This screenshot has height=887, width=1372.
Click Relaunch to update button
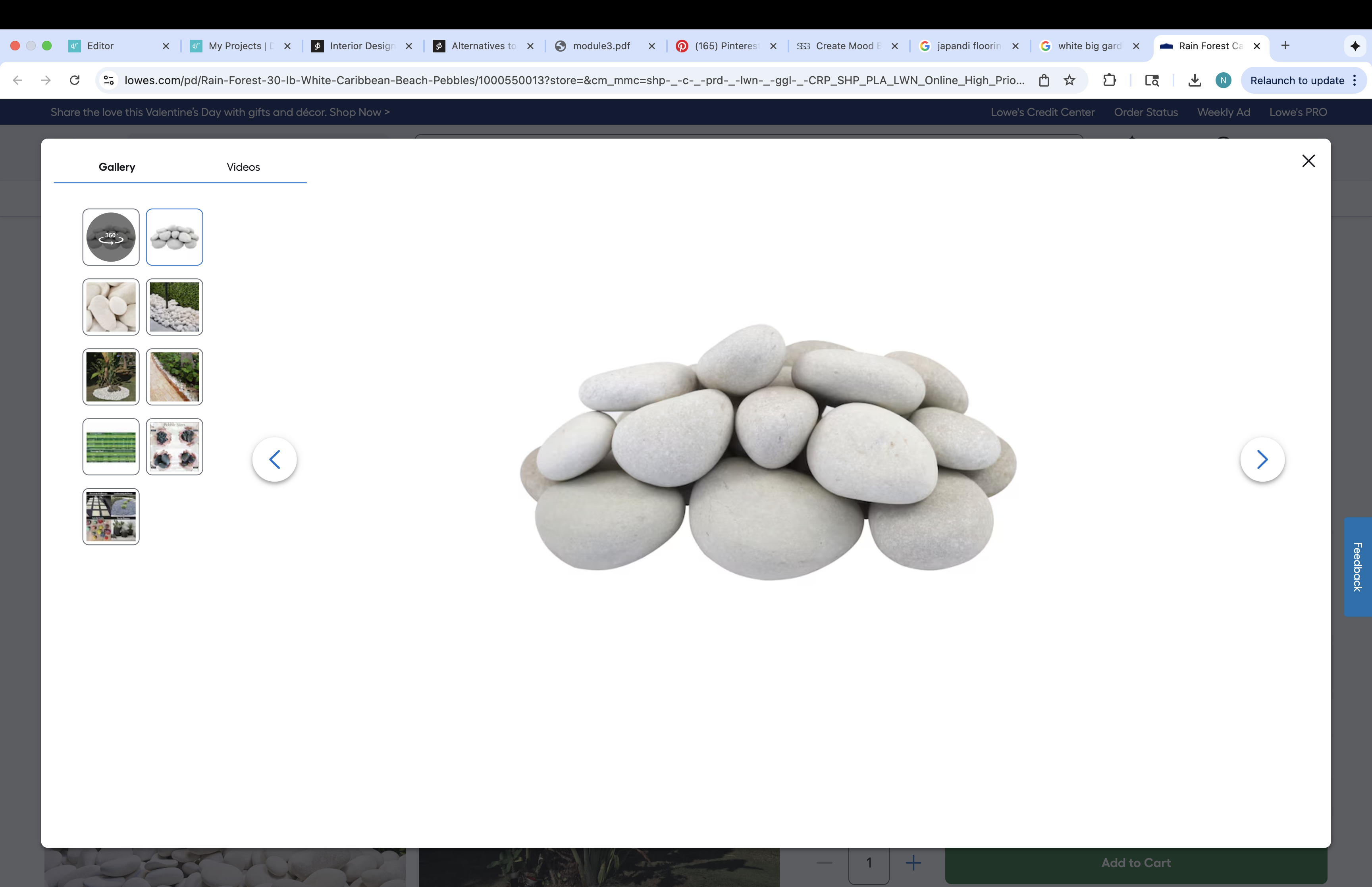1296,81
